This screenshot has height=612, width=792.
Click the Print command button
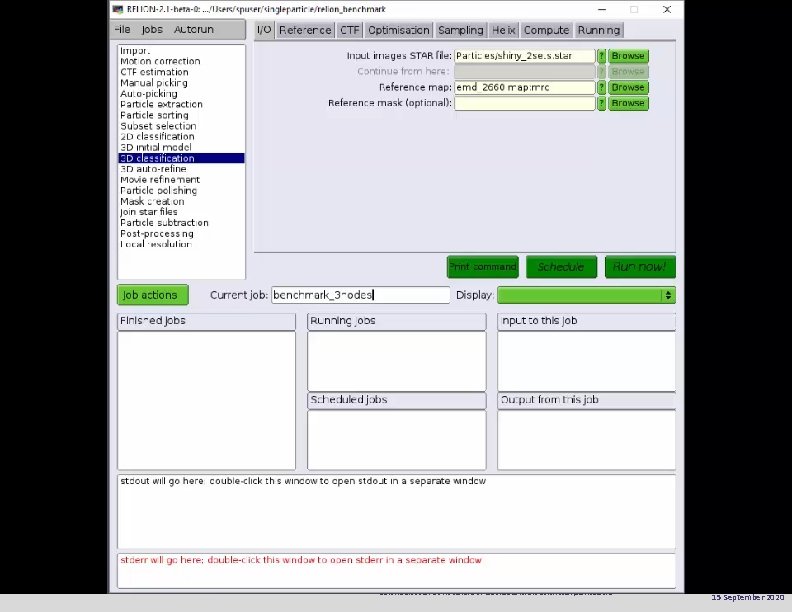(482, 267)
